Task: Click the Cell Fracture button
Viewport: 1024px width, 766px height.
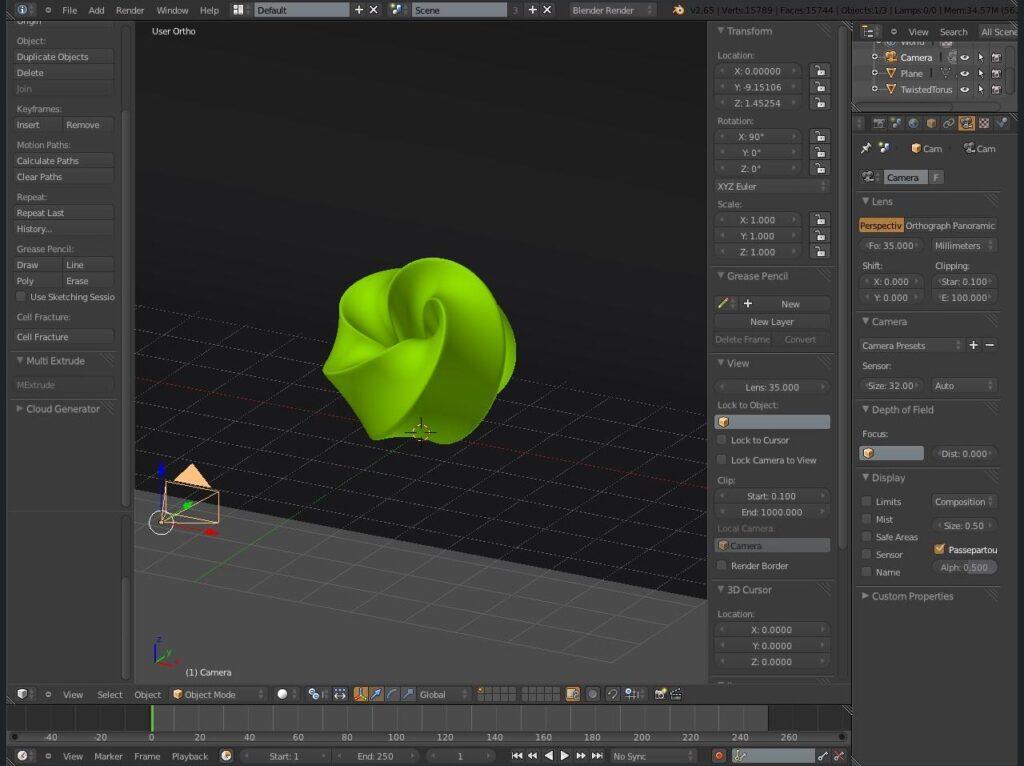Action: click(63, 337)
